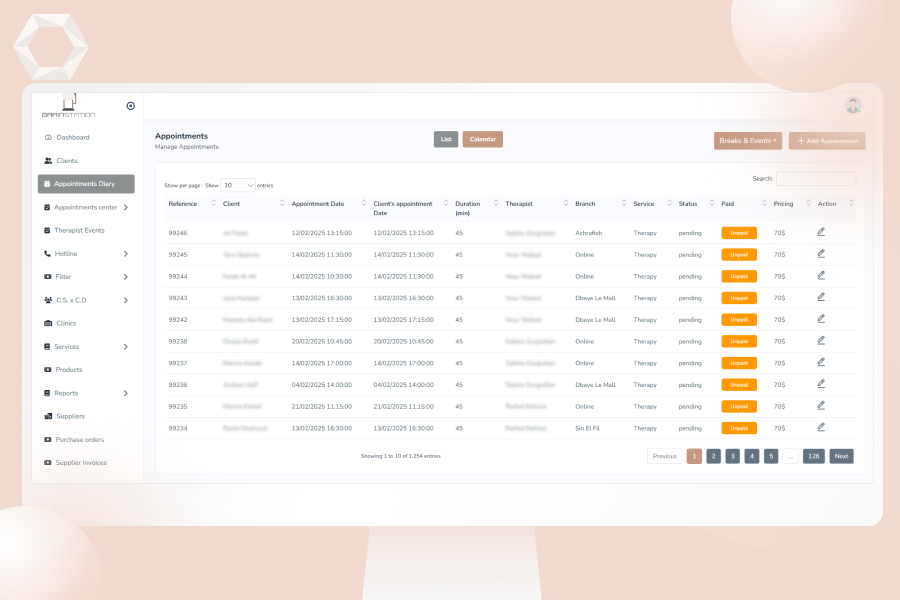Click the Services icon in sidebar
This screenshot has height=600, width=900.
[x=47, y=347]
